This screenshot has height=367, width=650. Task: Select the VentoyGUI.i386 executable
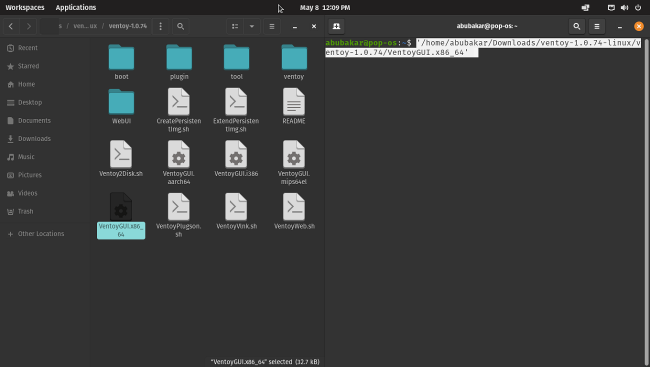point(236,159)
